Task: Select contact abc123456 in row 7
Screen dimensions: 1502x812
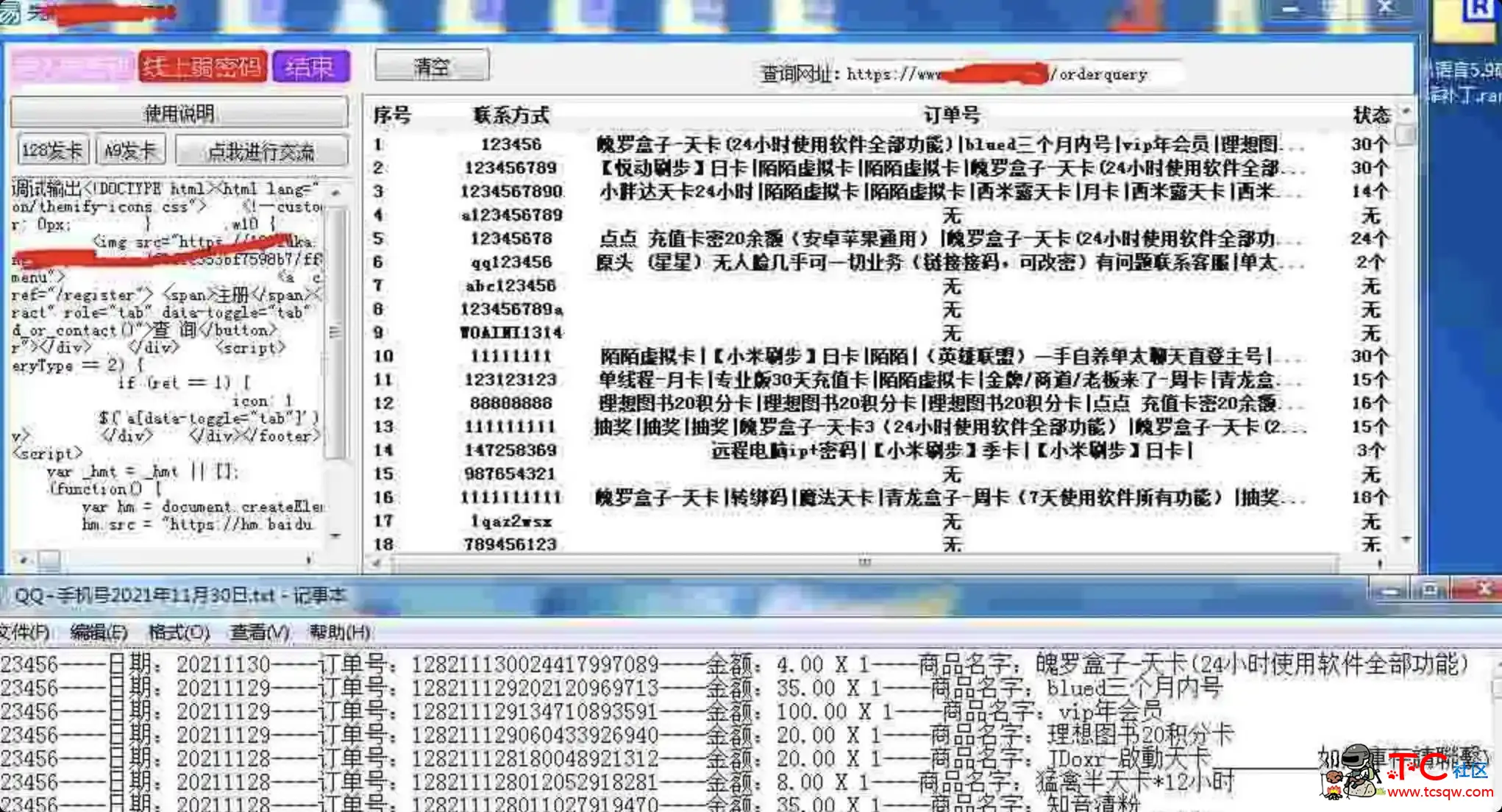Action: pyautogui.click(x=511, y=285)
